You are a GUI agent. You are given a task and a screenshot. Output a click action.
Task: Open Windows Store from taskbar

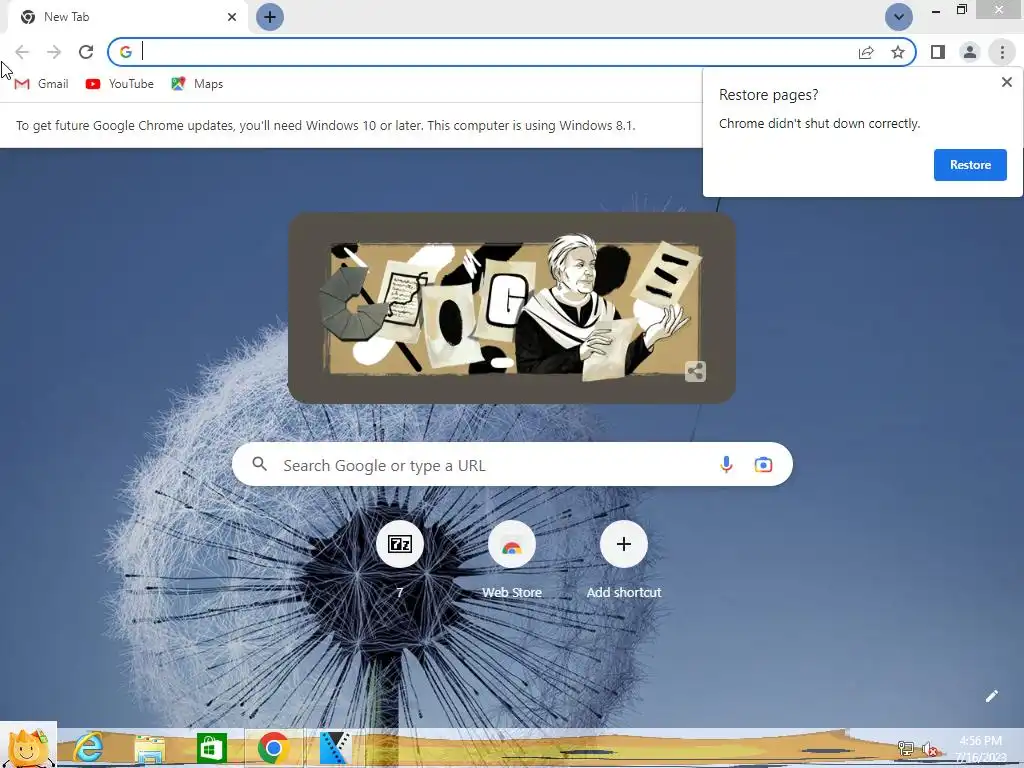(x=212, y=748)
